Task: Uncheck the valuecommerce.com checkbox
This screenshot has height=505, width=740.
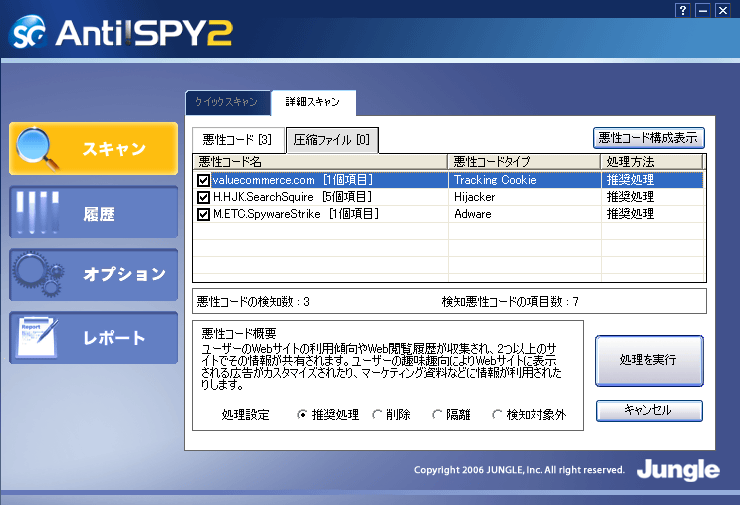Action: [204, 181]
